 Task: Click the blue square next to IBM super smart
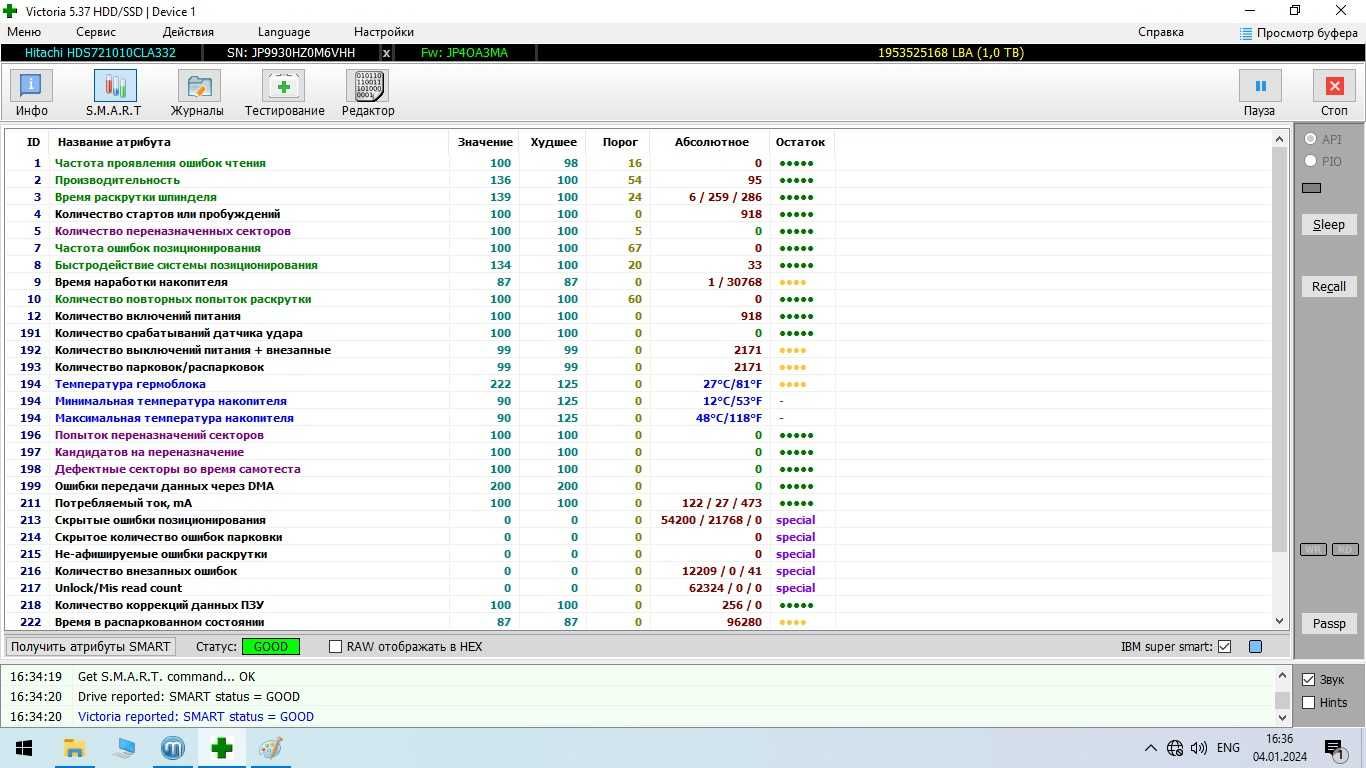point(1255,647)
